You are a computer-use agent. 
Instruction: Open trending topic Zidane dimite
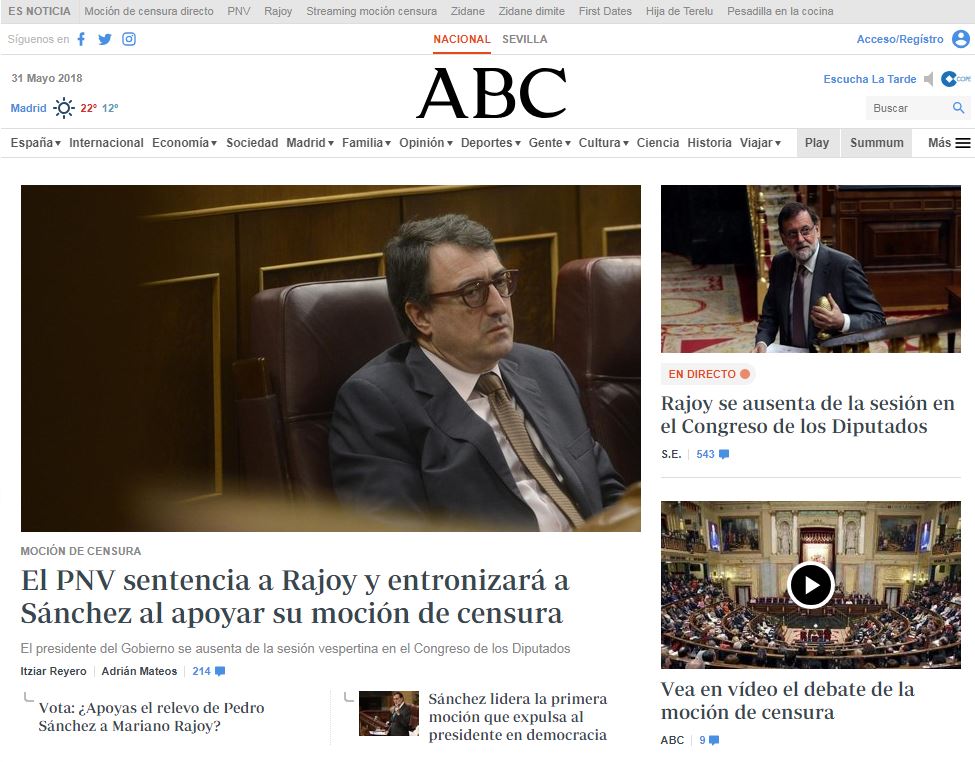click(532, 11)
